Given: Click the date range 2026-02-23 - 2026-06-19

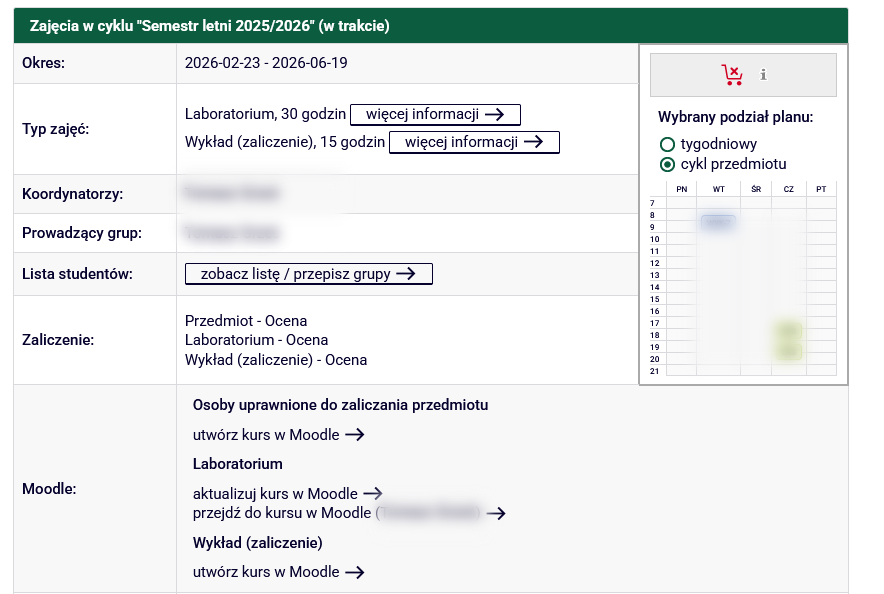Looking at the screenshot, I should coord(266,63).
